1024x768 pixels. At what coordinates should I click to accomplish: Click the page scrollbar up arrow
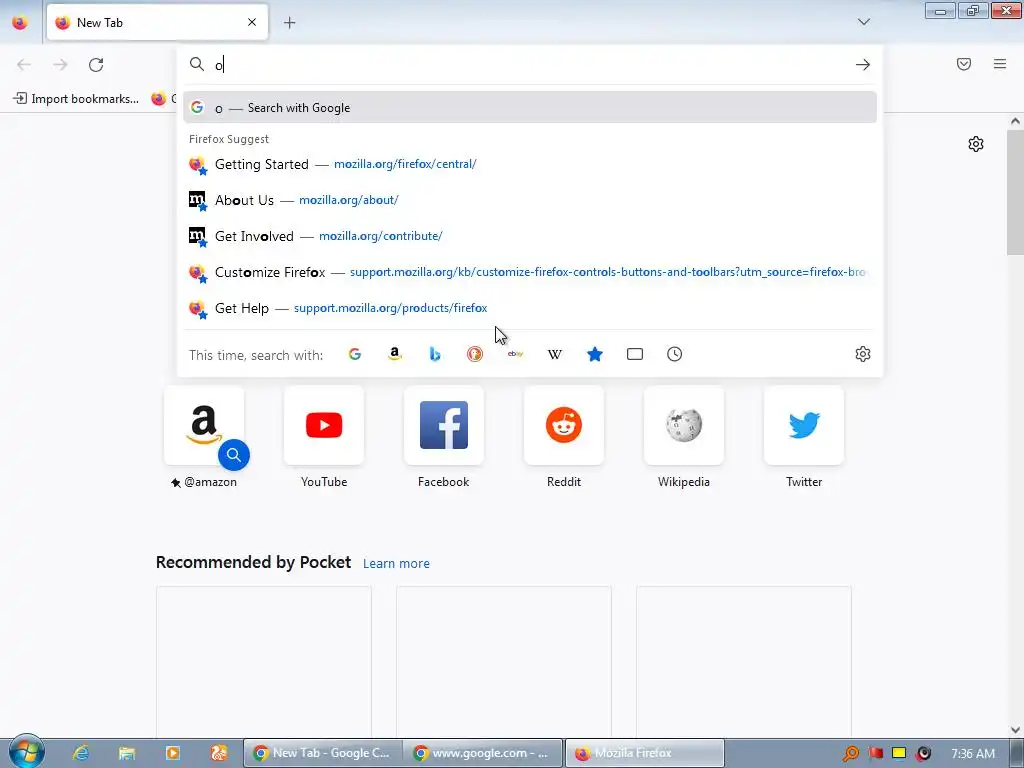[1015, 121]
